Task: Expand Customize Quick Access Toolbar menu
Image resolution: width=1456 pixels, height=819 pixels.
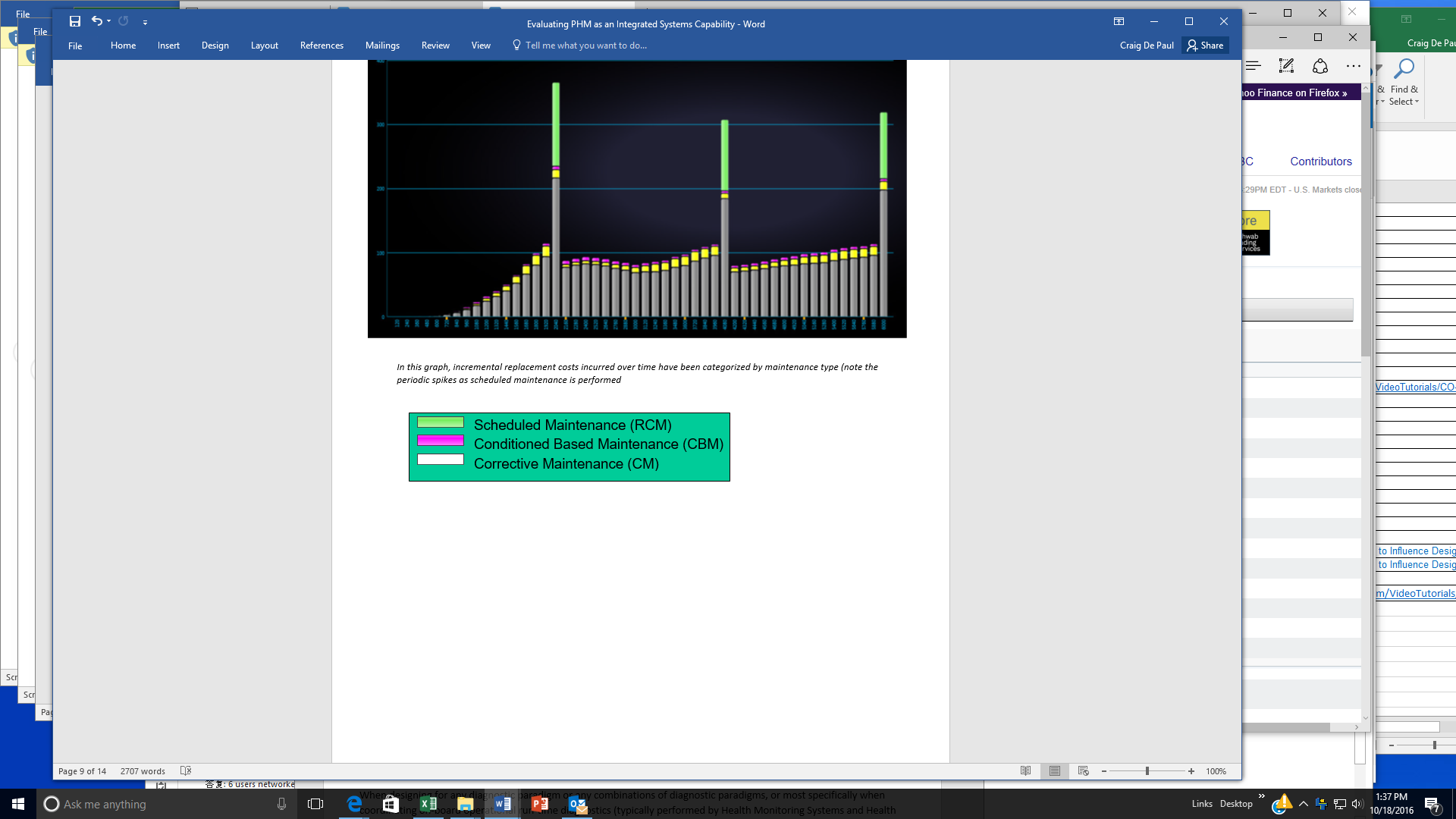Action: (x=145, y=22)
